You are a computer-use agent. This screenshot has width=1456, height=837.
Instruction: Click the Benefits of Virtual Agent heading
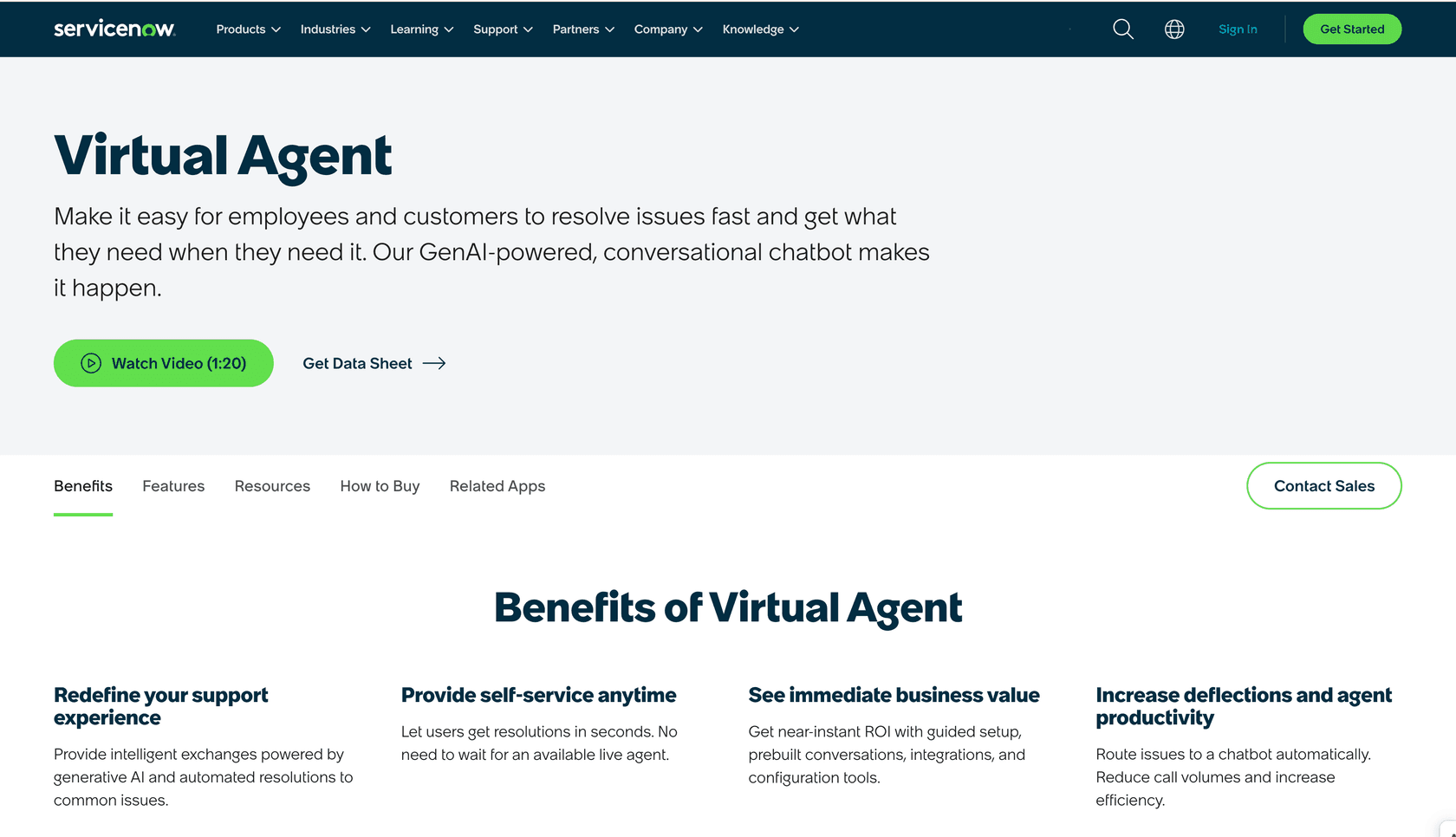[728, 607]
